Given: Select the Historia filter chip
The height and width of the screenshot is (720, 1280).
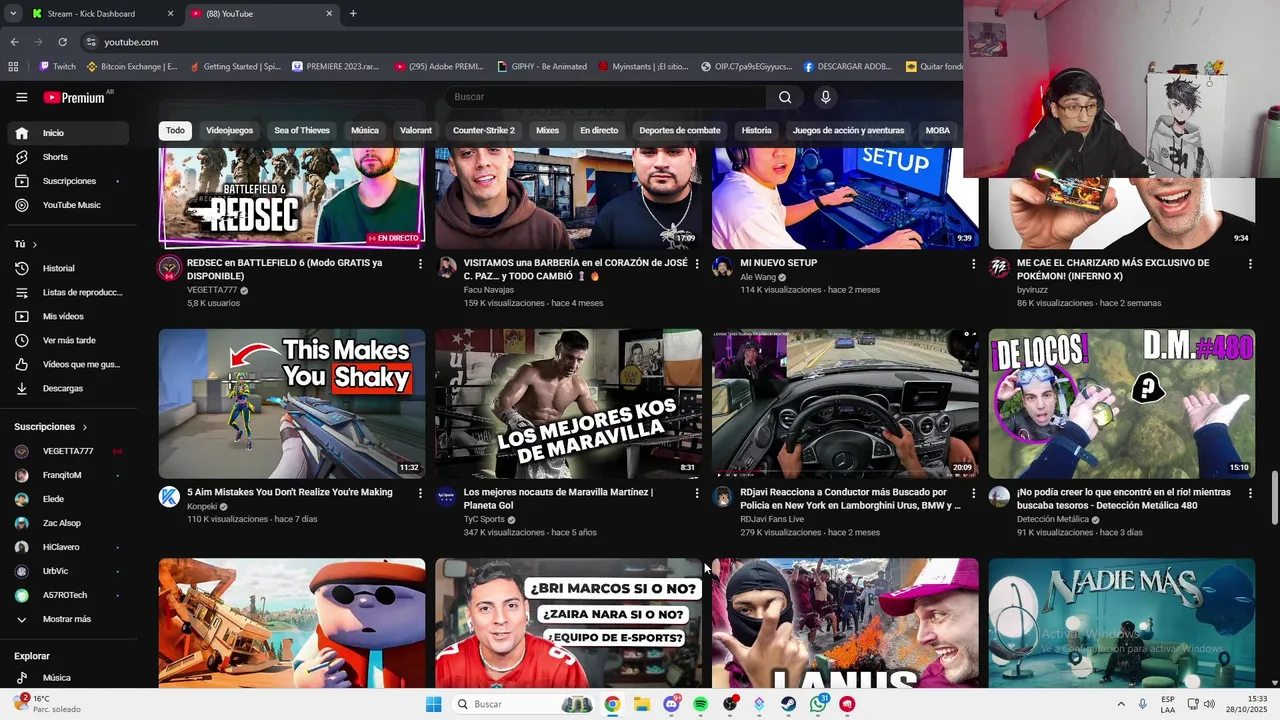Looking at the screenshot, I should [x=757, y=131].
